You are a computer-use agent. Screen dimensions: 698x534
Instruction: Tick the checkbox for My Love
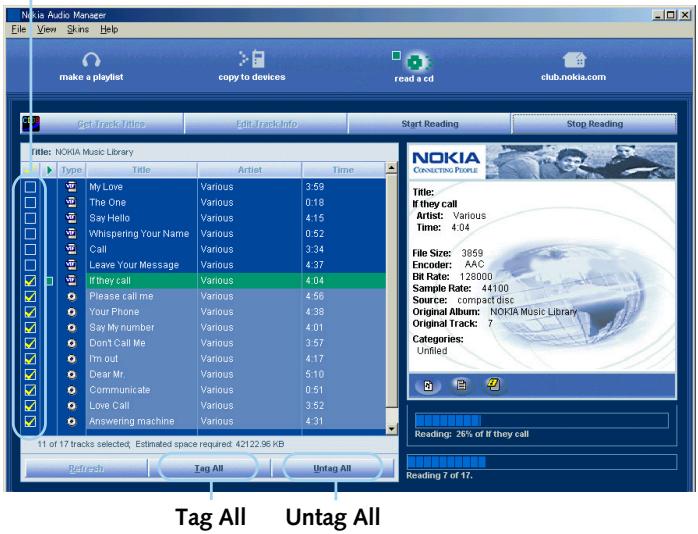pyautogui.click(x=30, y=187)
